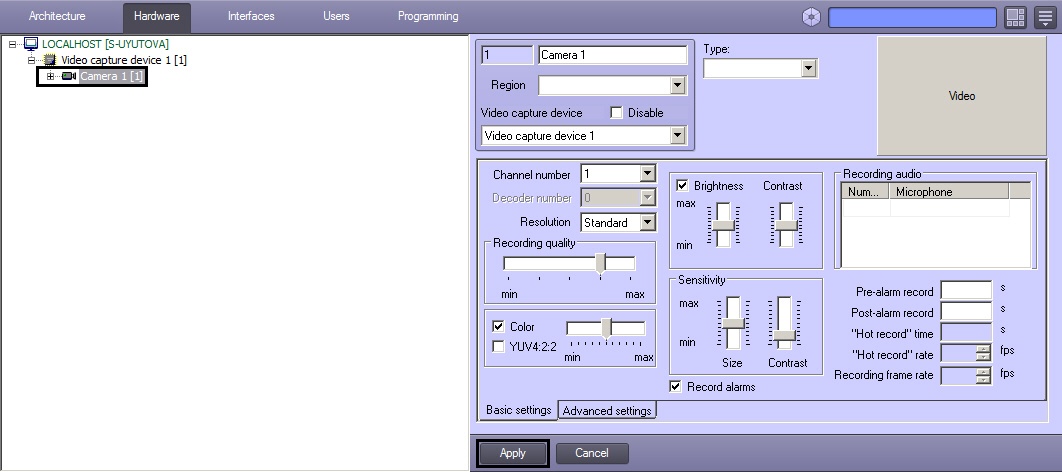Open the Region dropdown
This screenshot has width=1062, height=472.
pos(677,85)
